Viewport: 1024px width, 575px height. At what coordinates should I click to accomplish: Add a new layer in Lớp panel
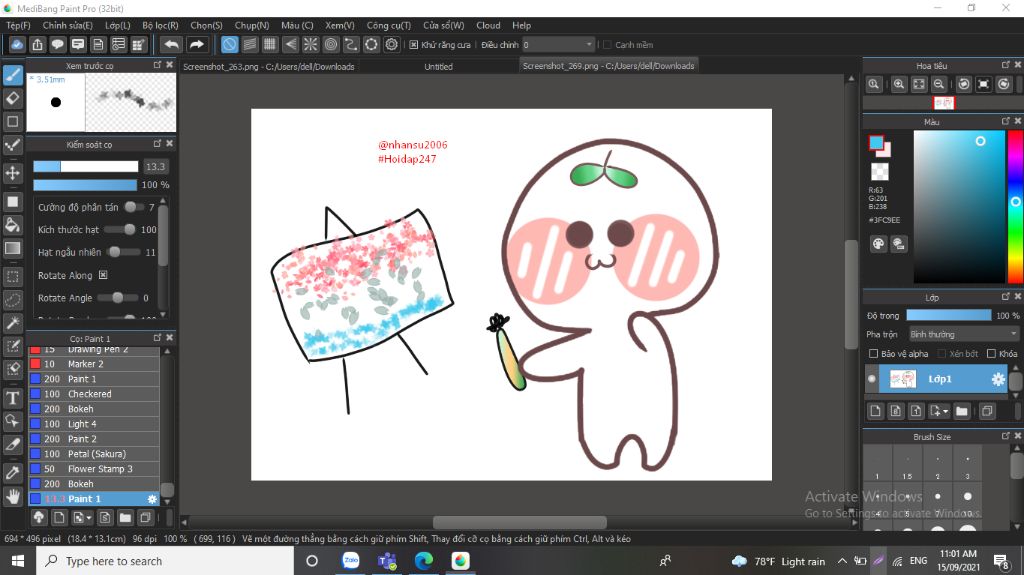click(x=875, y=411)
